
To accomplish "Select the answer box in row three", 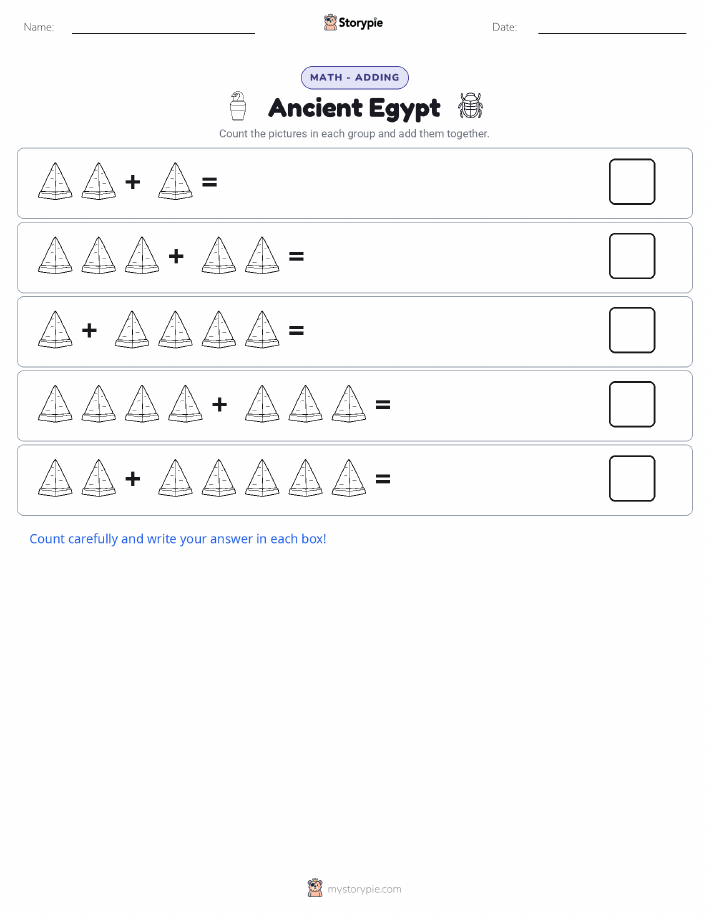I will click(x=632, y=330).
